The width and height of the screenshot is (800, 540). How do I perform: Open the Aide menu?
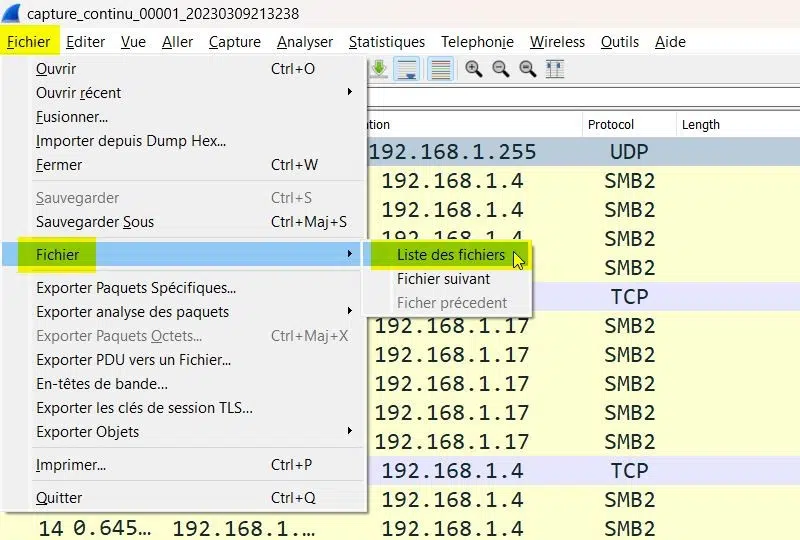[670, 42]
